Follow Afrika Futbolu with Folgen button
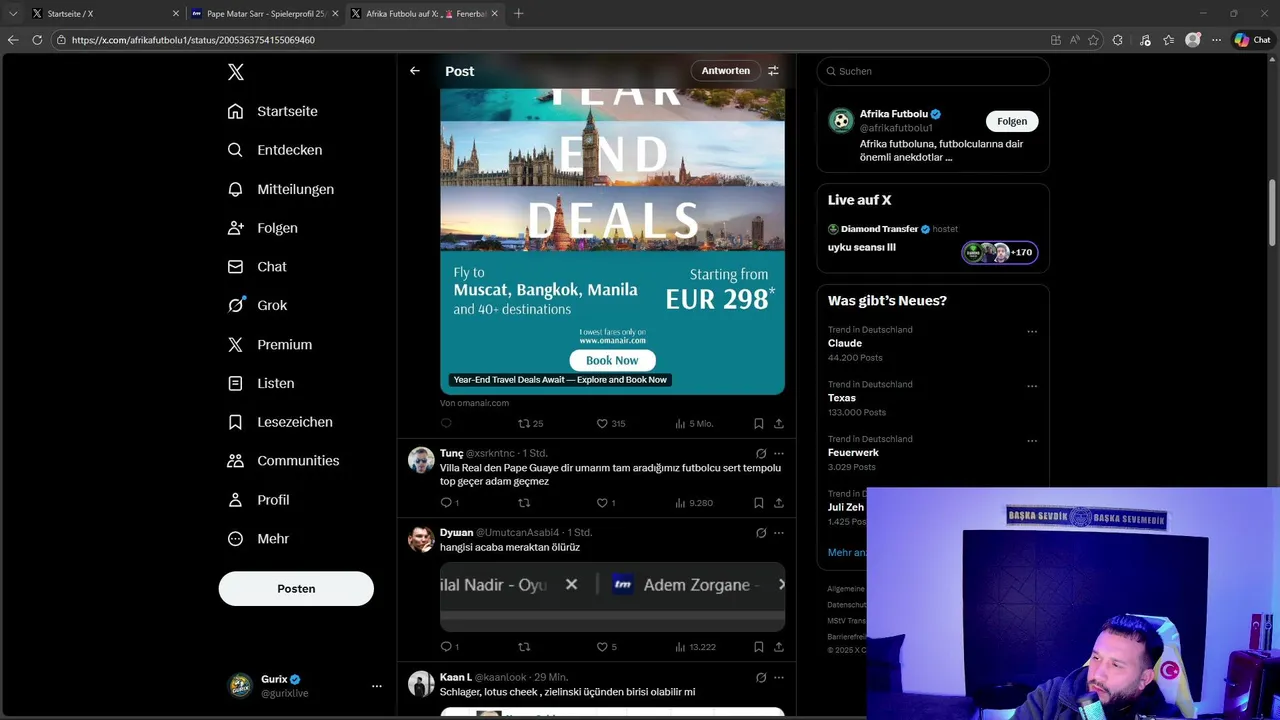 [1012, 121]
